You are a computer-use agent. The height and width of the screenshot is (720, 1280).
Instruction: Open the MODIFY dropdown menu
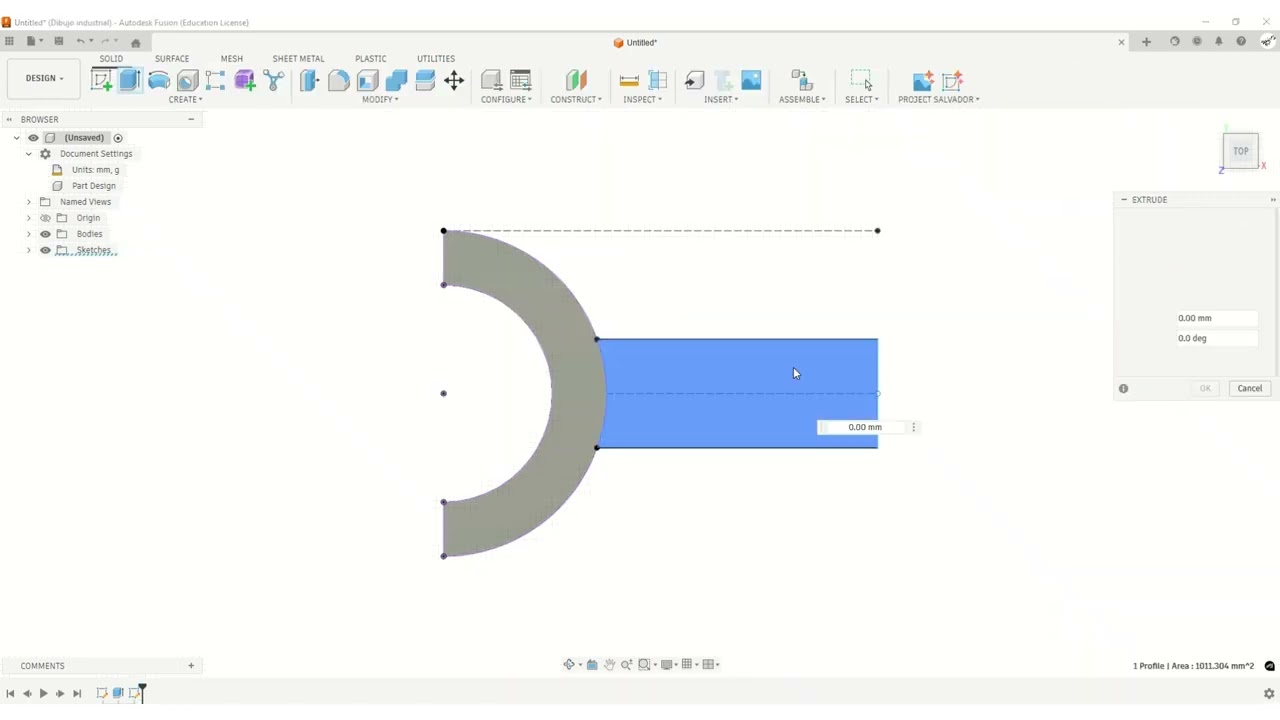[380, 99]
